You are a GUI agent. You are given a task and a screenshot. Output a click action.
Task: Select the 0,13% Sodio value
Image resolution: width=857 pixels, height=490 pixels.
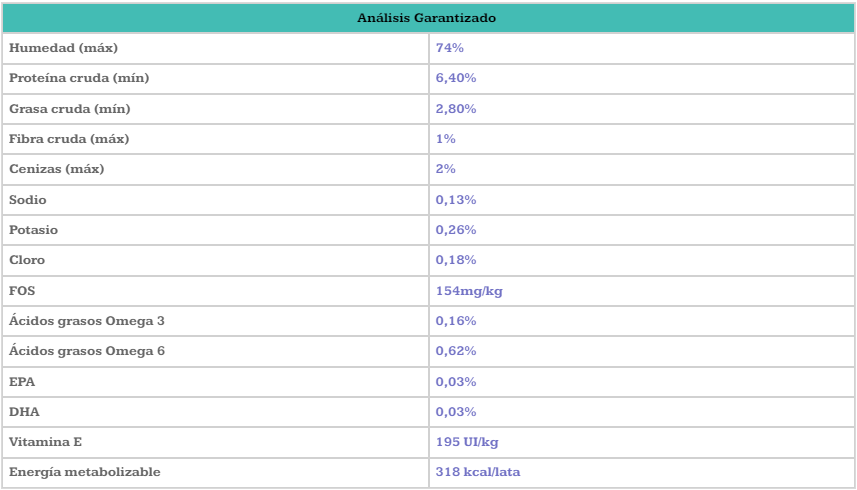click(456, 200)
